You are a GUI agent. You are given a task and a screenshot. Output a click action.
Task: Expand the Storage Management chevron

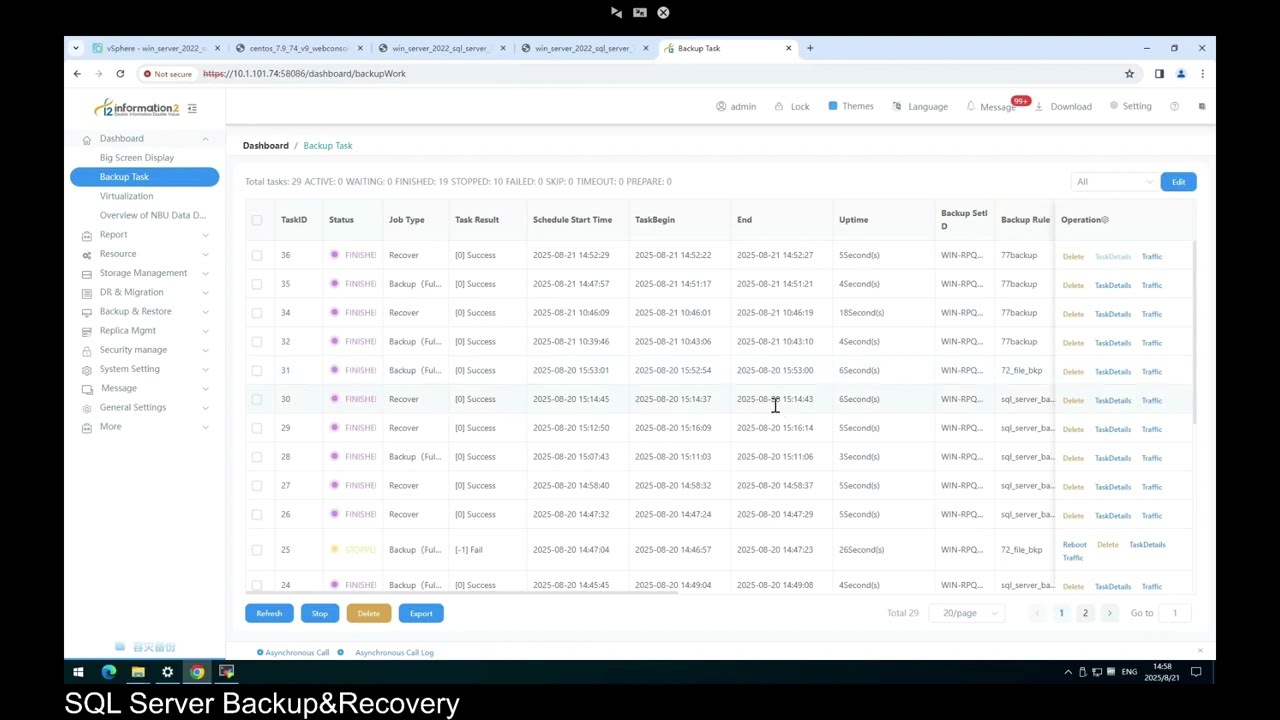(205, 273)
